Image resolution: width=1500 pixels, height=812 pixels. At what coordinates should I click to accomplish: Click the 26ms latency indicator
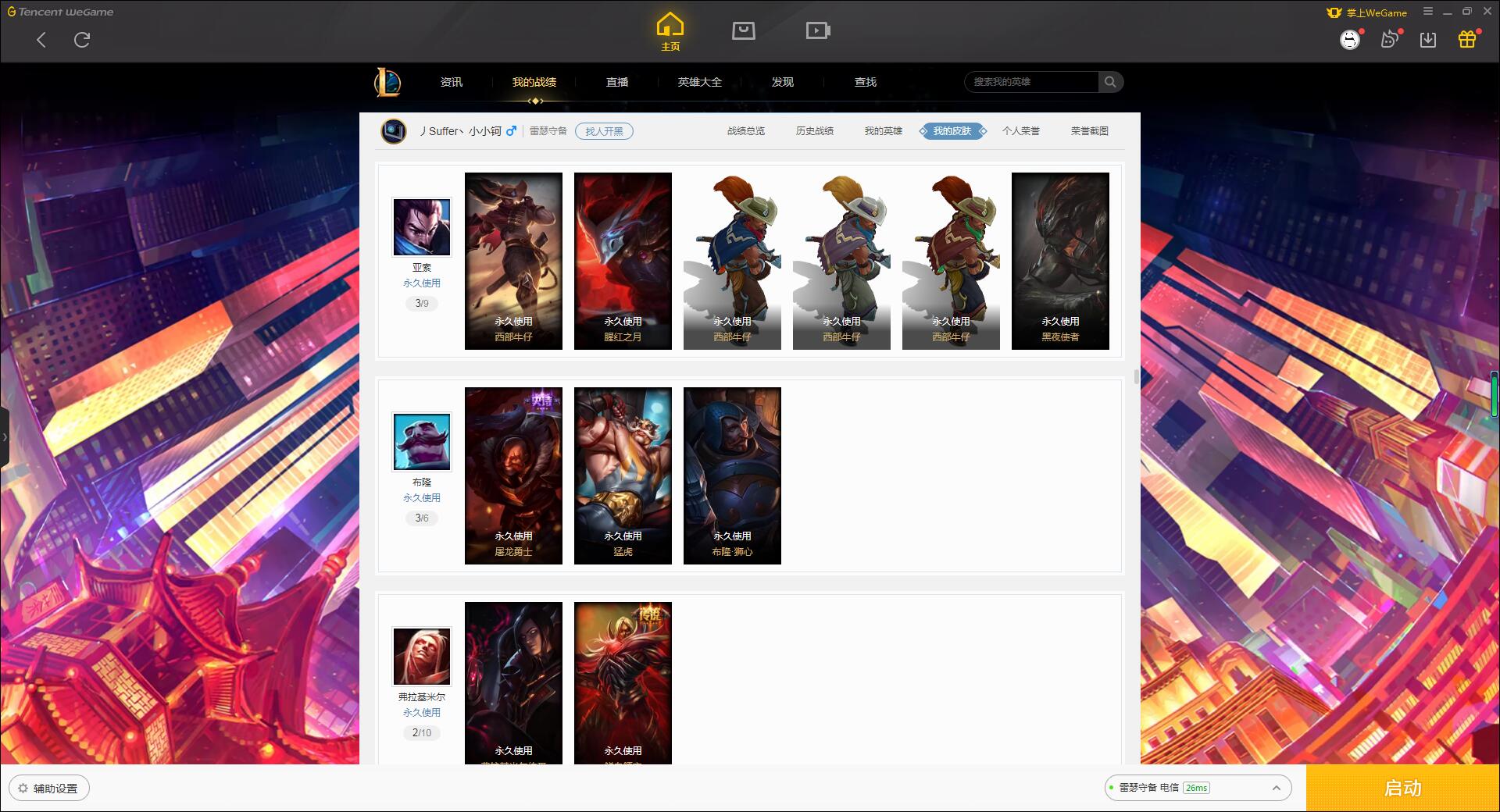click(1196, 788)
